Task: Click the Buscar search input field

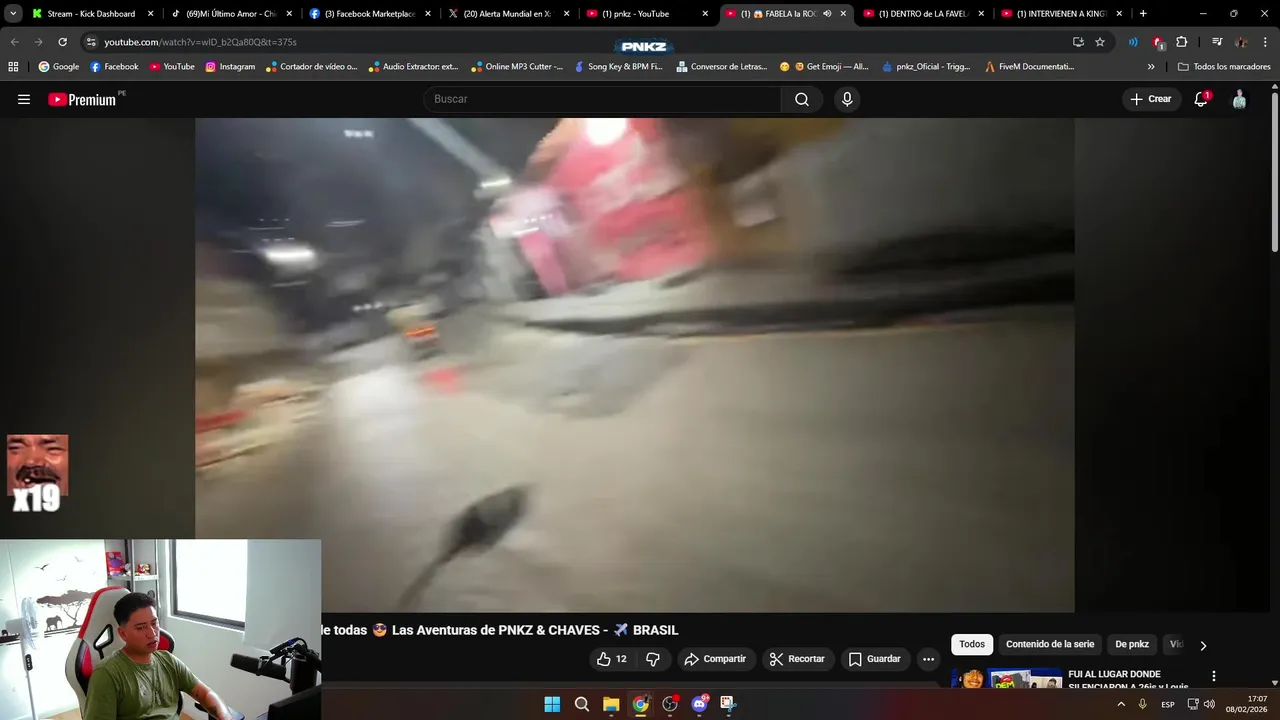Action: point(602,99)
